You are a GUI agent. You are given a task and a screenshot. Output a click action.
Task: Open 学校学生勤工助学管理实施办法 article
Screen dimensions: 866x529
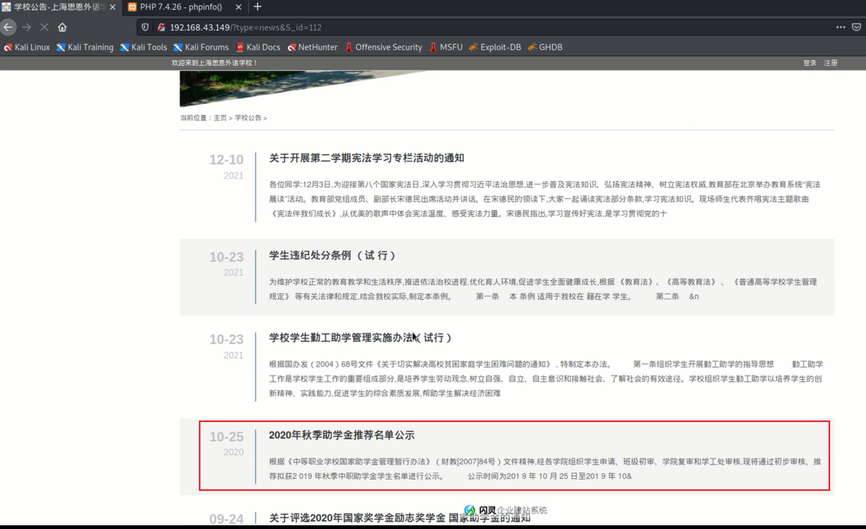click(x=360, y=337)
